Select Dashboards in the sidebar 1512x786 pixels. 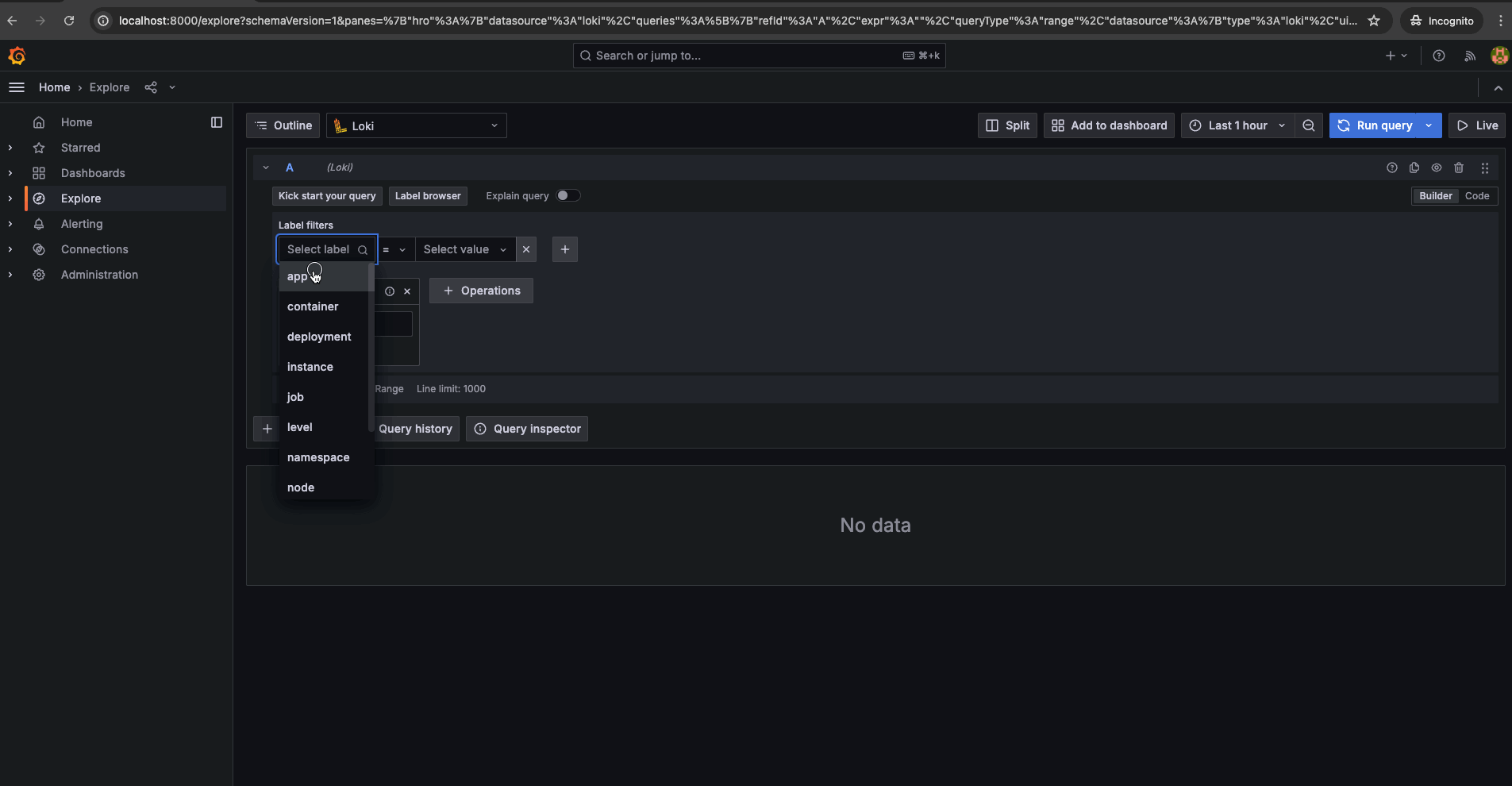pyautogui.click(x=93, y=173)
